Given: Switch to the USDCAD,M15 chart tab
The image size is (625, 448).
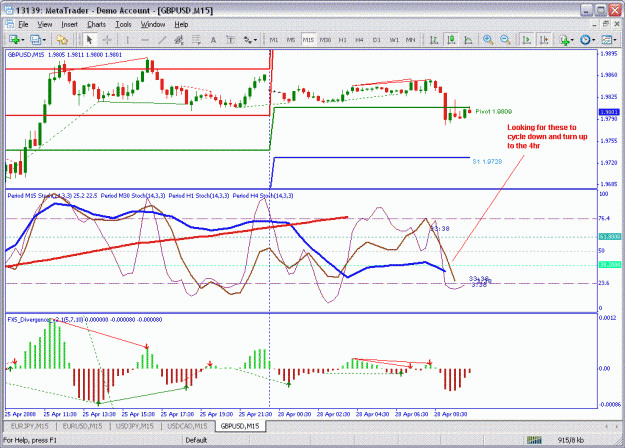Looking at the screenshot, I should pos(187,426).
